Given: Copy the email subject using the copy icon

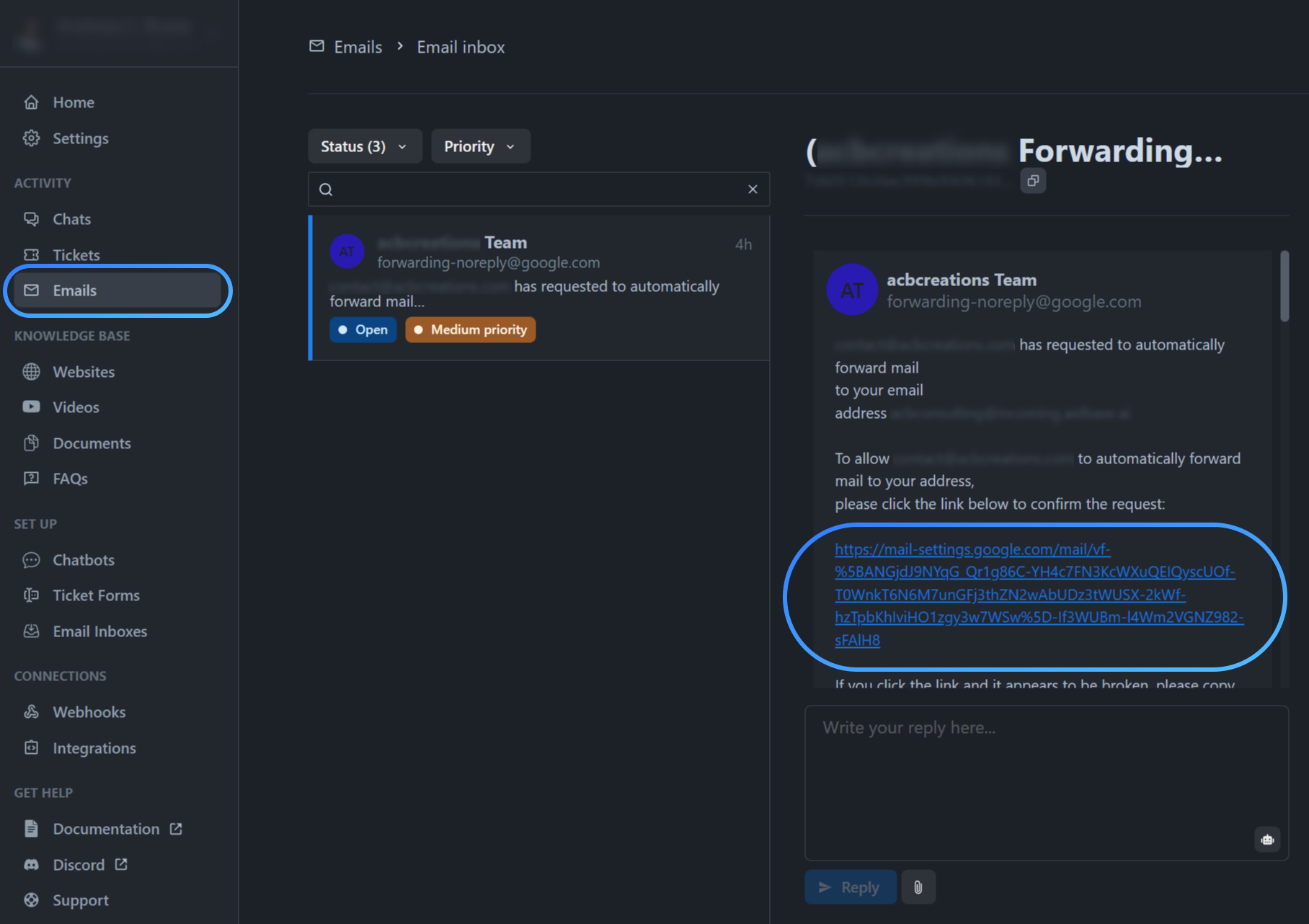Looking at the screenshot, I should coord(1032,181).
